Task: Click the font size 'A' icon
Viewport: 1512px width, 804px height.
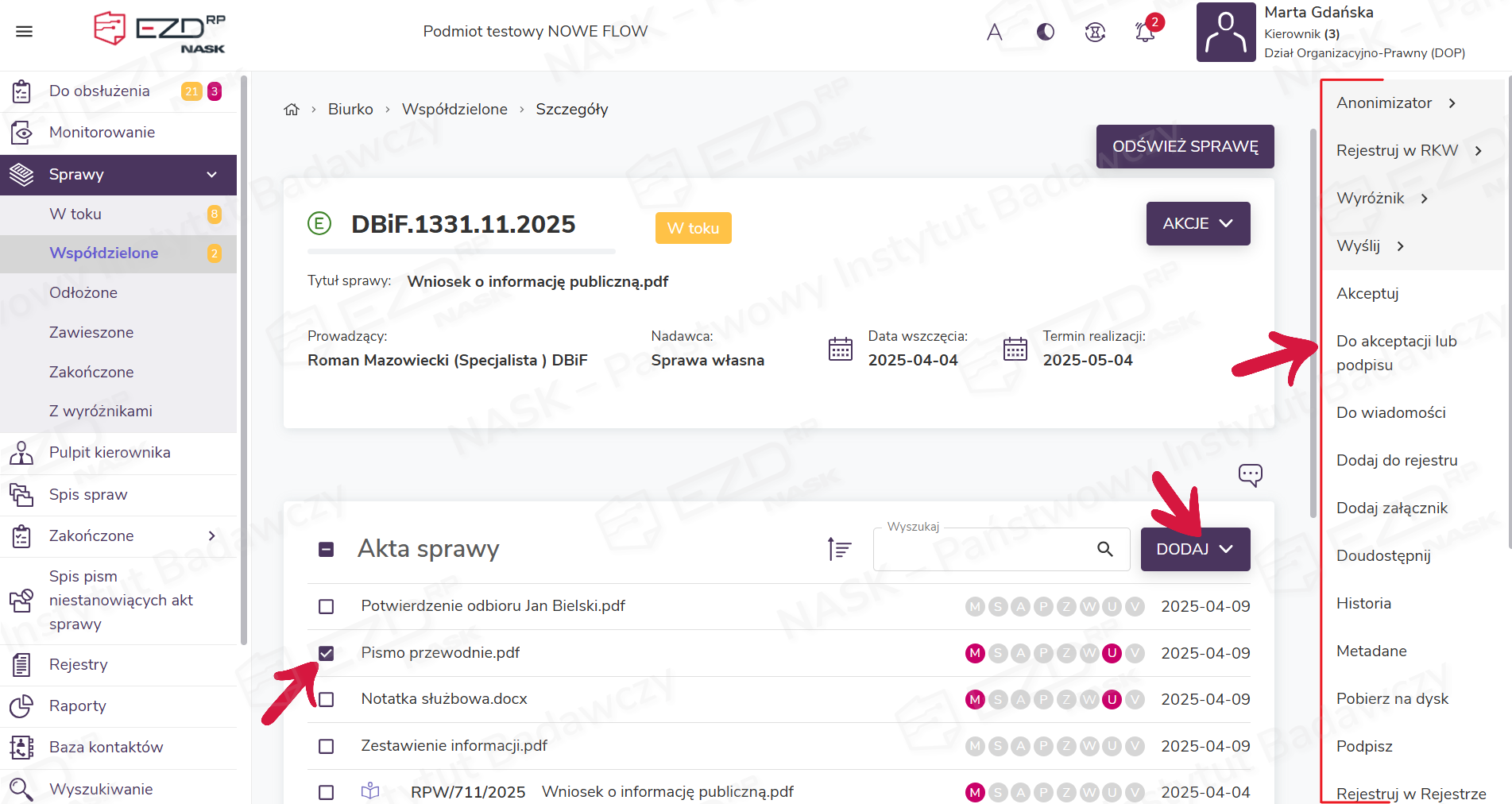Action: (994, 32)
